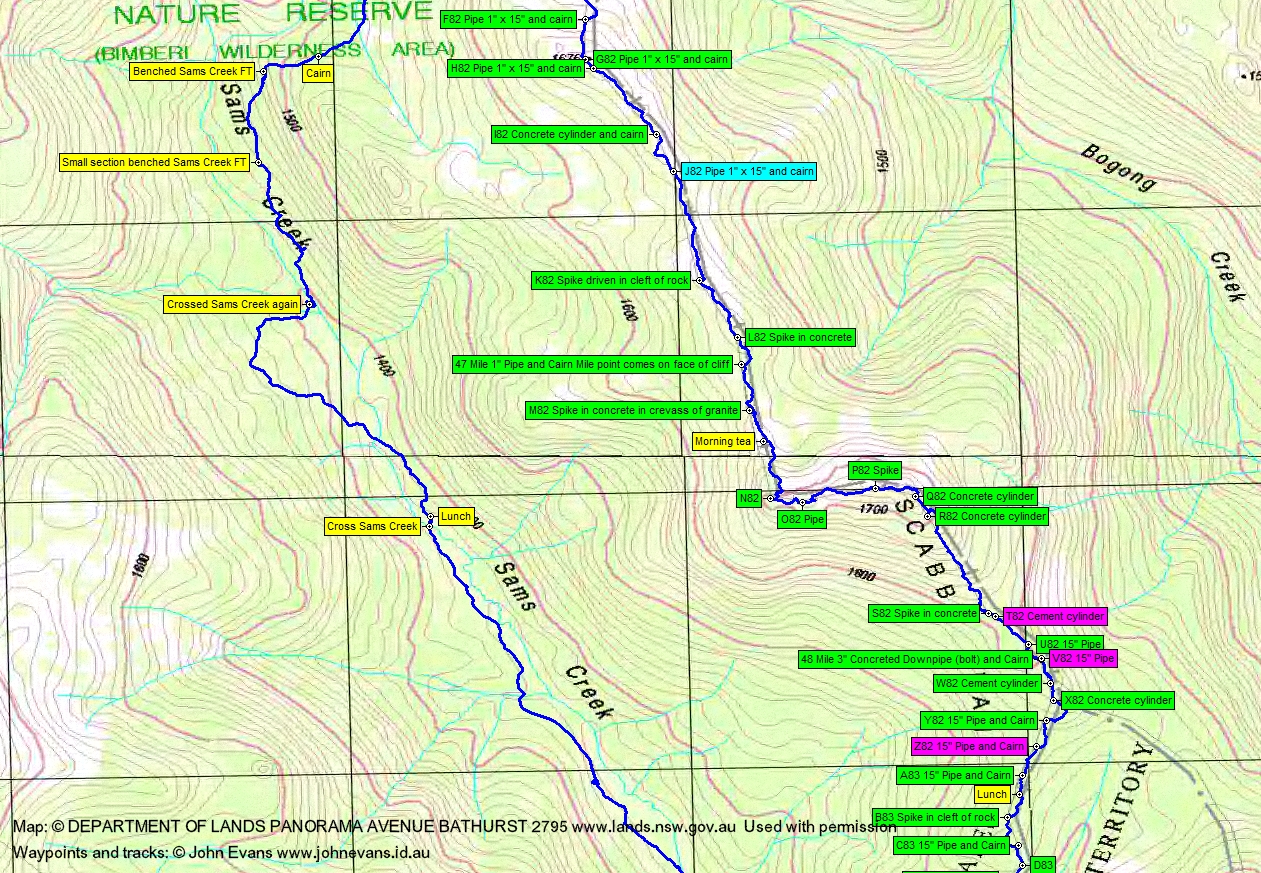
Task: Click the 'D83' waypoint label
Action: click(1043, 865)
